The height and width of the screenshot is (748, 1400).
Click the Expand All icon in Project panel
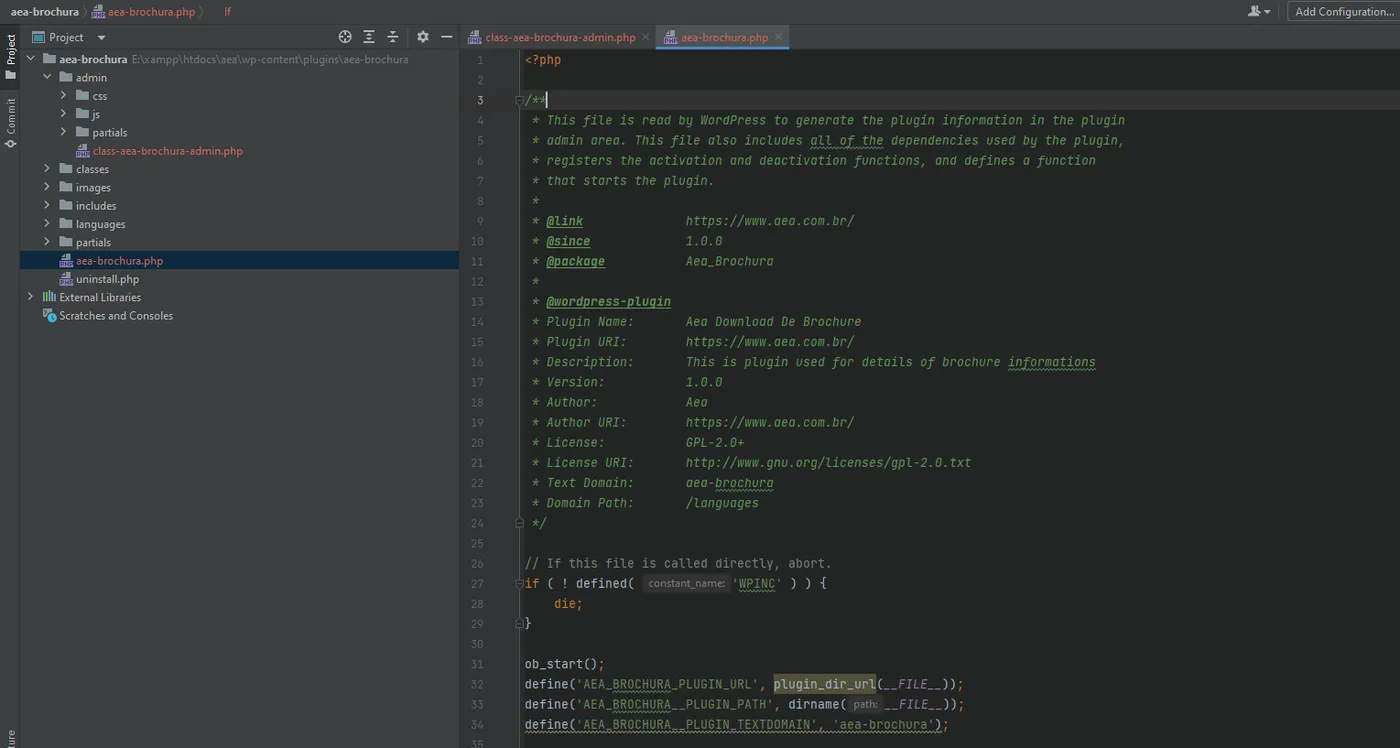click(369, 37)
